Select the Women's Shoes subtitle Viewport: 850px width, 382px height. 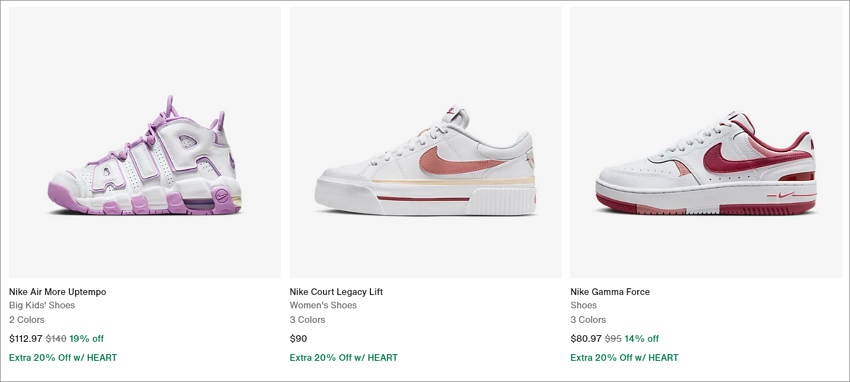[x=323, y=305]
